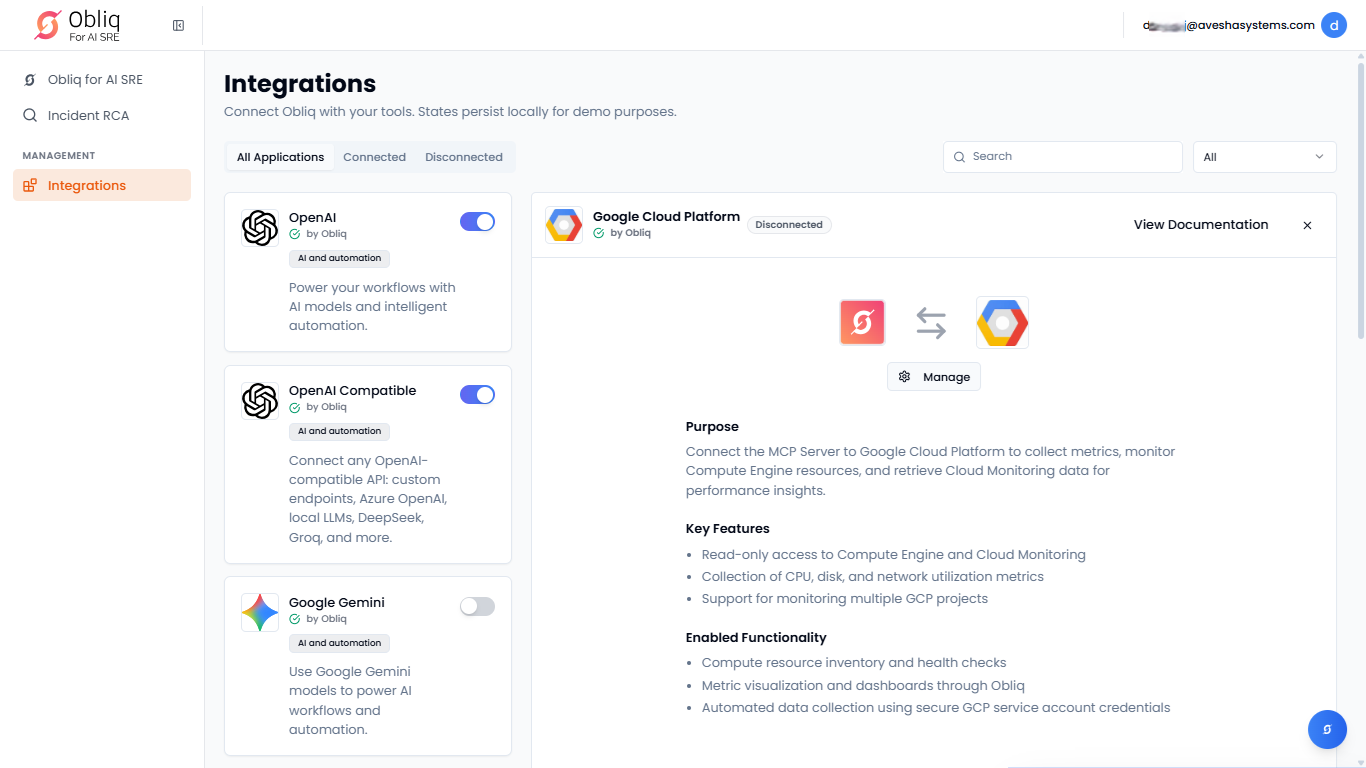
Task: Disable the OpenAI integration toggle
Action: [477, 222]
